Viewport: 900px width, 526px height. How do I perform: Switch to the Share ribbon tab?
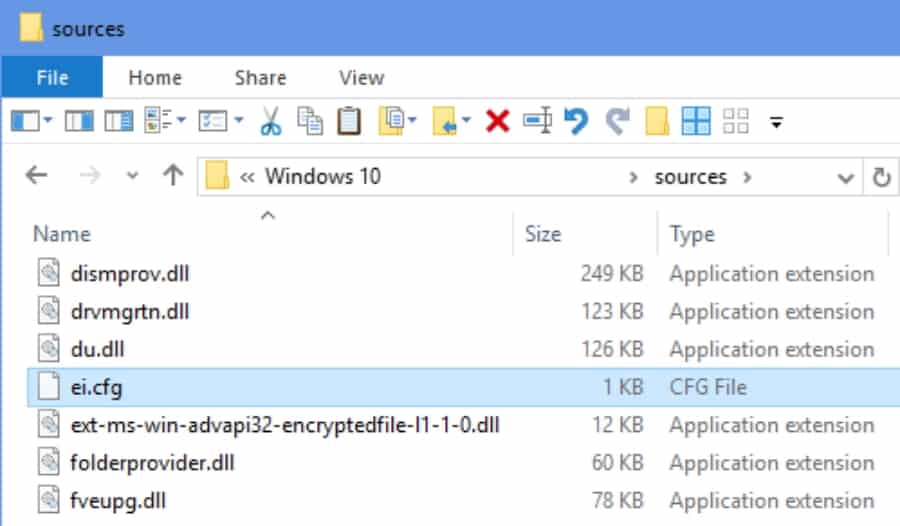(x=260, y=78)
